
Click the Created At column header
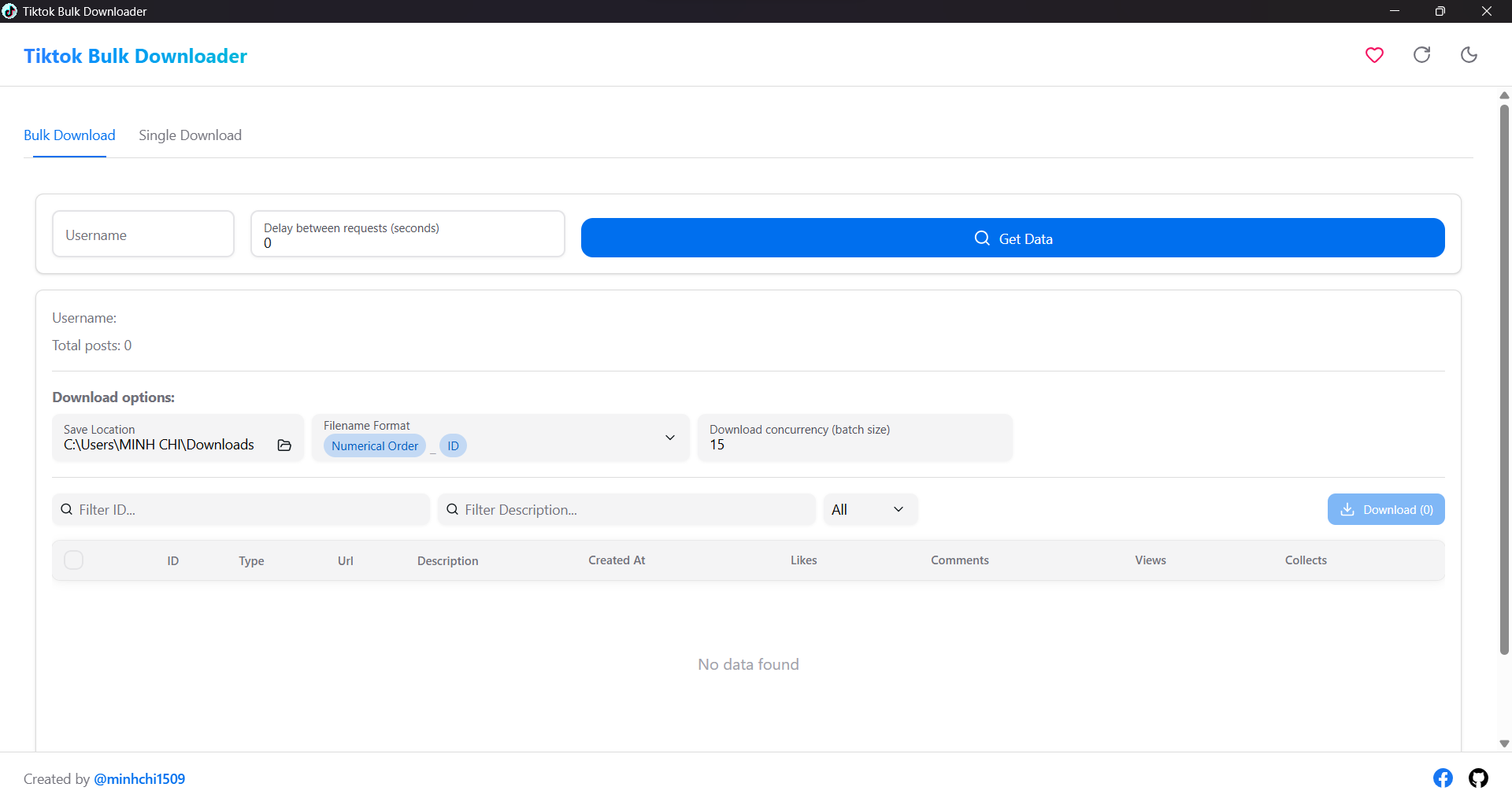point(617,560)
